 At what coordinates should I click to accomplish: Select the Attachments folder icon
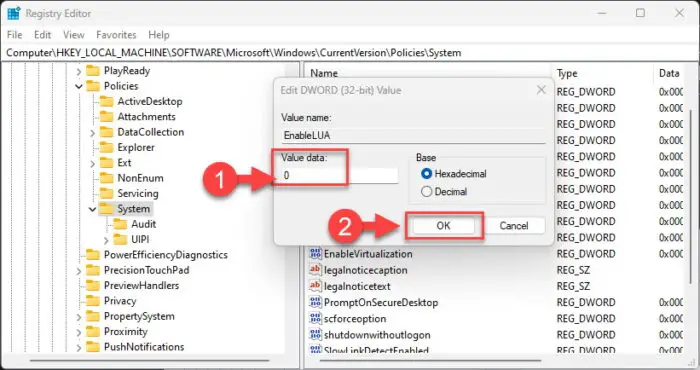click(106, 116)
